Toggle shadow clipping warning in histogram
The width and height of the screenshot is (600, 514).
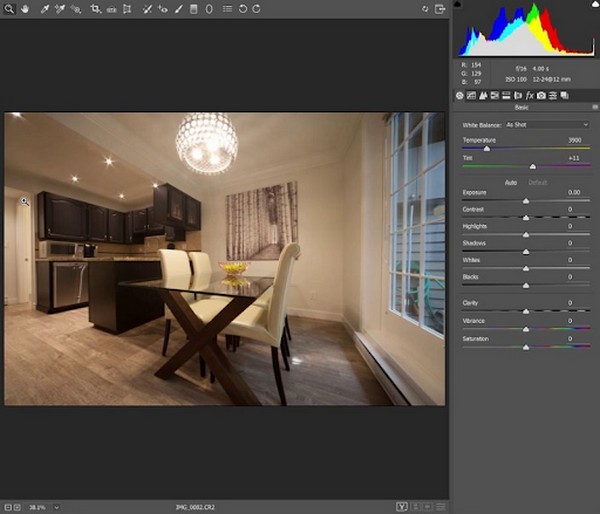click(458, 4)
